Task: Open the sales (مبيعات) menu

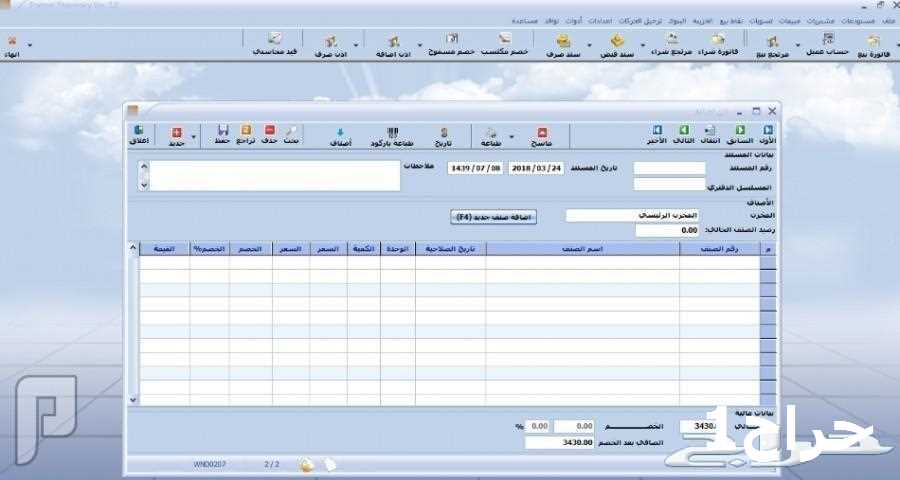Action: coord(790,20)
